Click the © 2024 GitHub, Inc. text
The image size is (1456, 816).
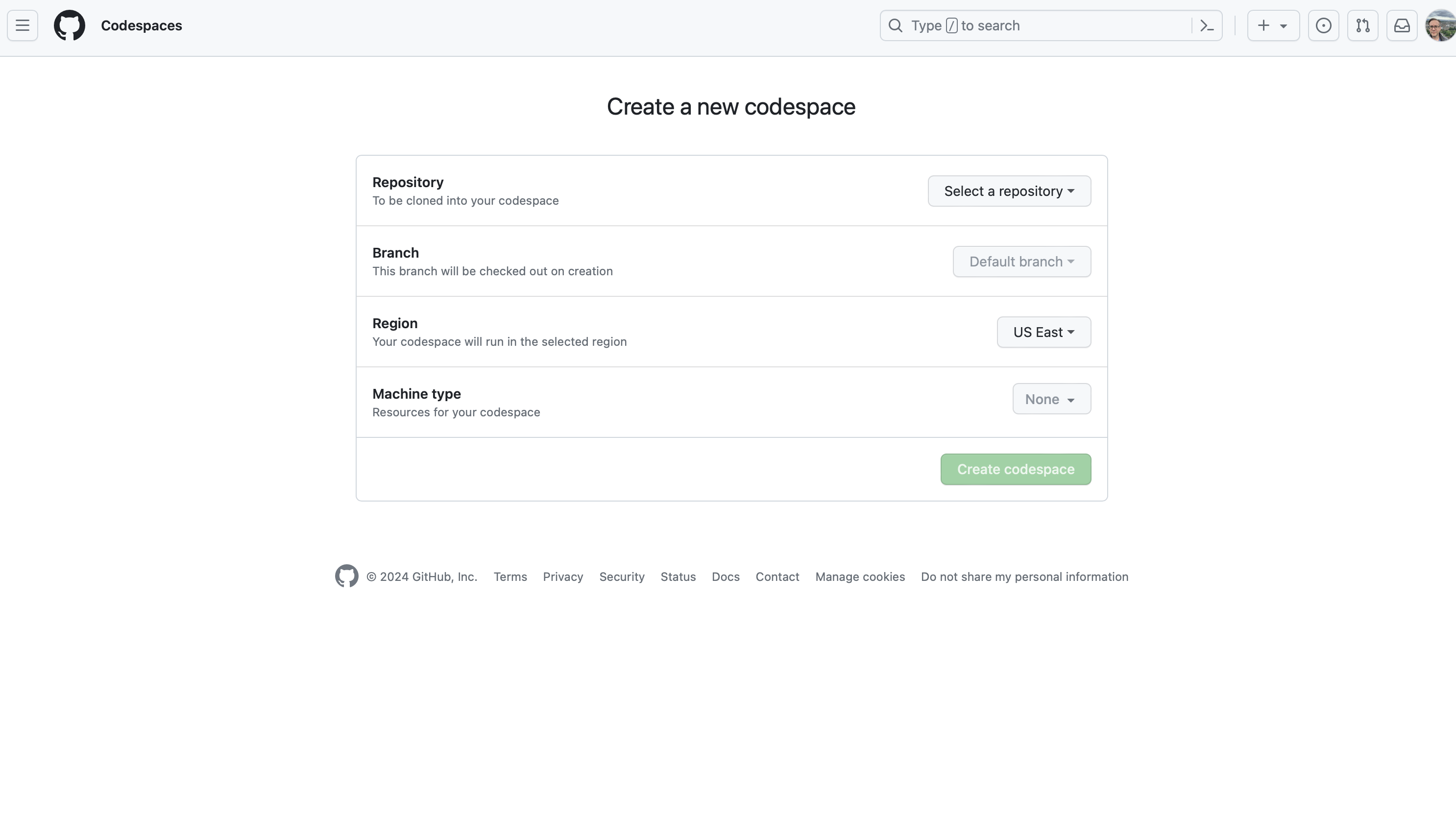[422, 576]
